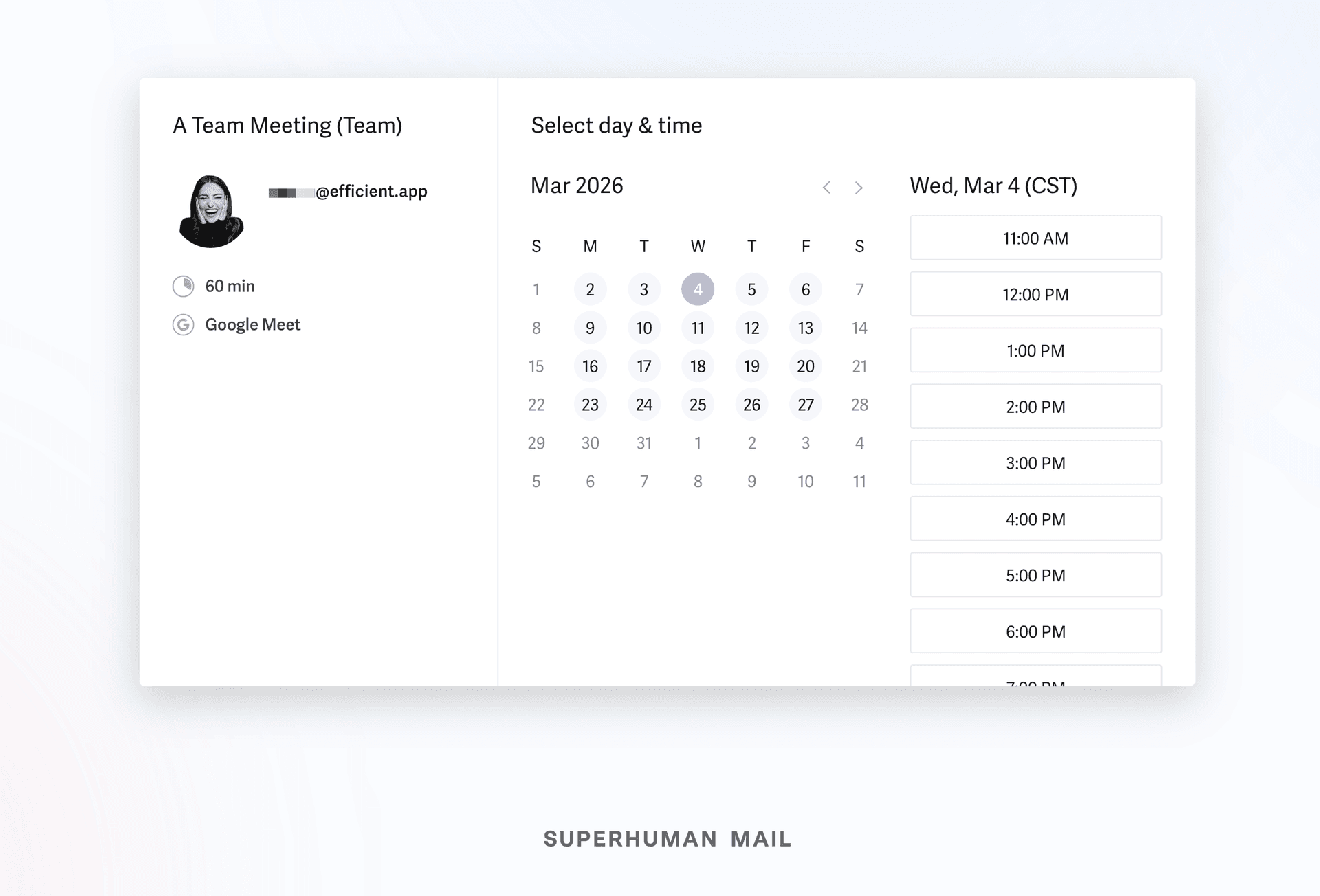Pick the 3:00 PM meeting time

click(1035, 462)
